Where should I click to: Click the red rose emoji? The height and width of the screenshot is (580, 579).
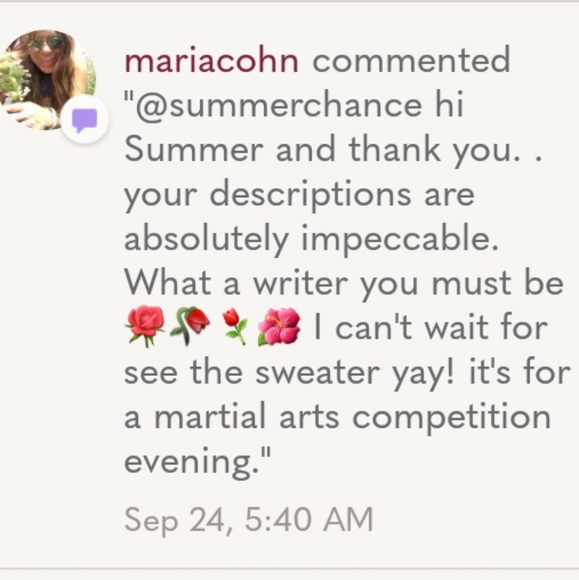(145, 327)
